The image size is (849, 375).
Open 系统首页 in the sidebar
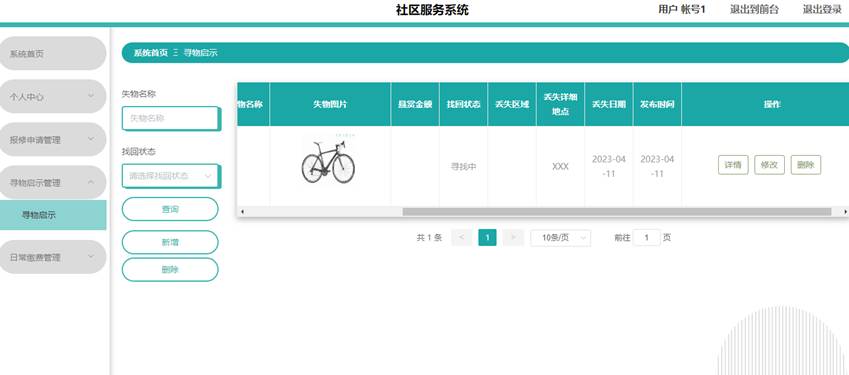pos(53,54)
